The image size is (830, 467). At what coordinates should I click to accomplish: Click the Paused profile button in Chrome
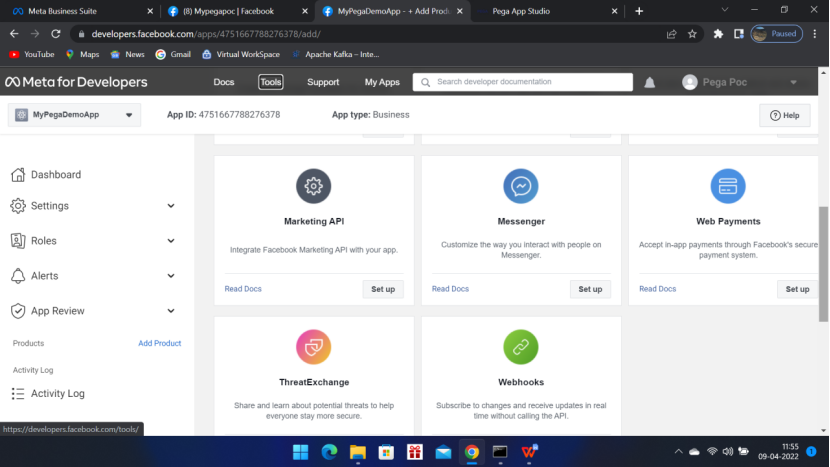[777, 34]
